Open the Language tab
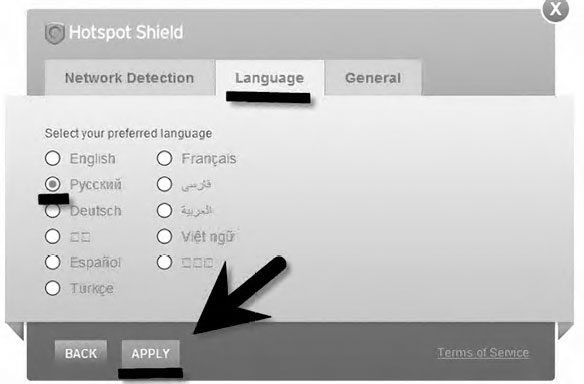This screenshot has width=584, height=384. (270, 78)
